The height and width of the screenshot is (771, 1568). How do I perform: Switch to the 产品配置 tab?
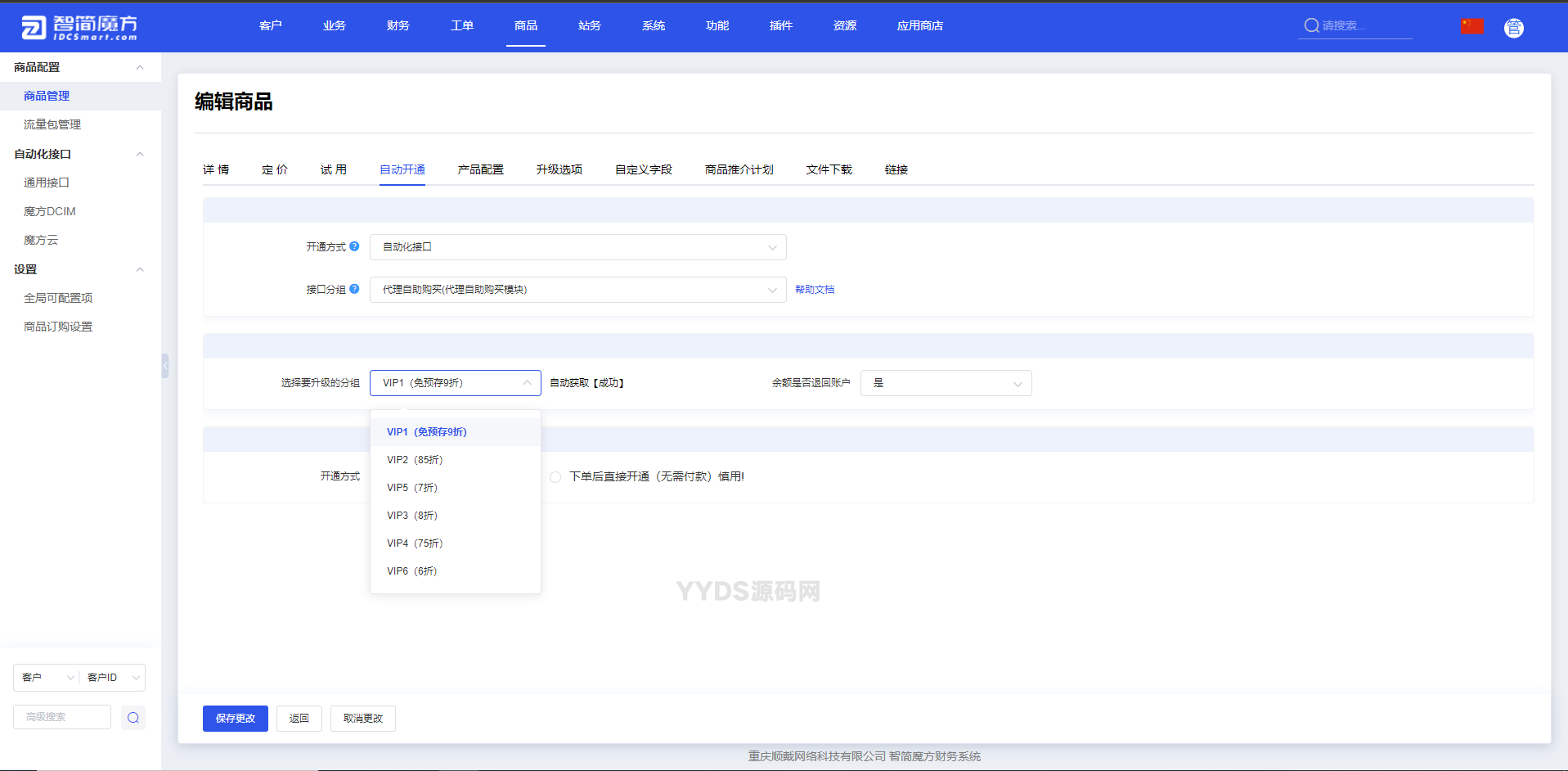click(x=480, y=169)
